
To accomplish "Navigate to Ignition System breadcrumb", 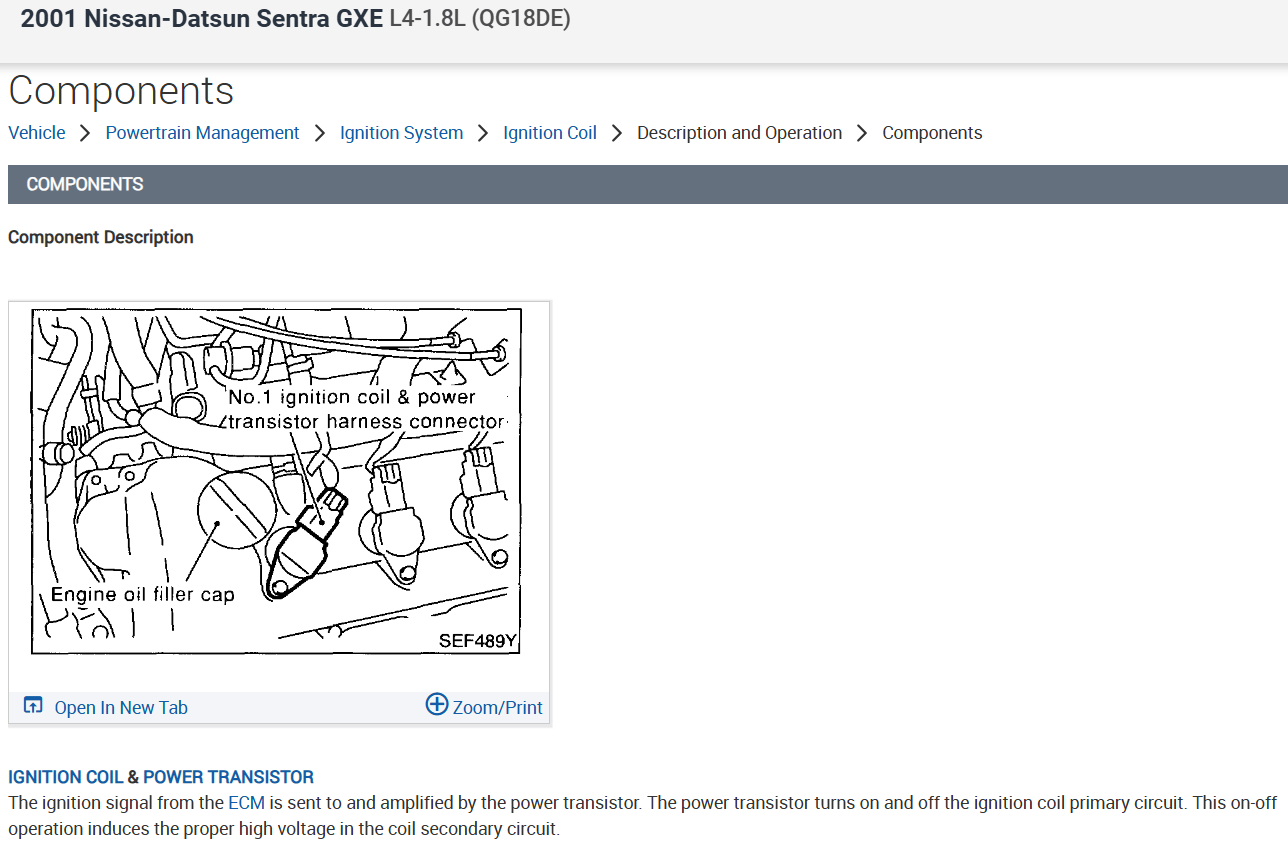I will (401, 133).
